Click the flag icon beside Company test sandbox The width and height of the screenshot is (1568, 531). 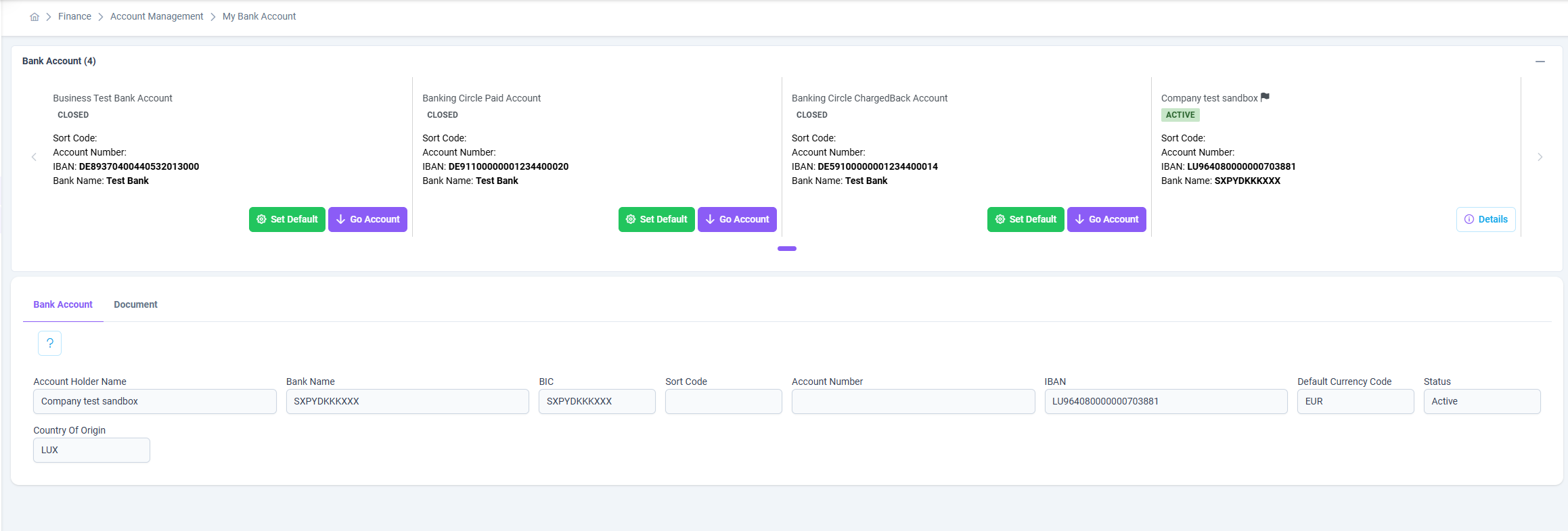[x=1265, y=97]
